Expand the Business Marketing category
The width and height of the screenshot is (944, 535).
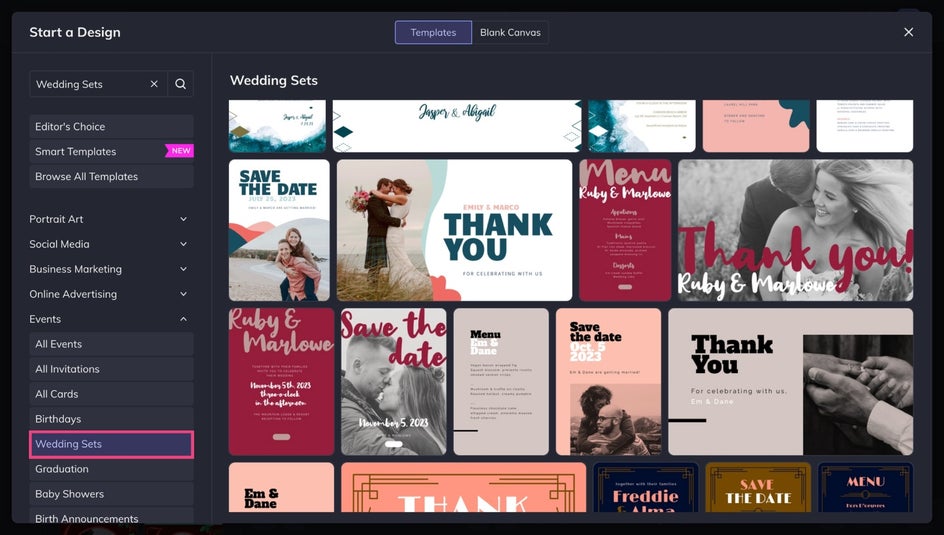coord(108,269)
